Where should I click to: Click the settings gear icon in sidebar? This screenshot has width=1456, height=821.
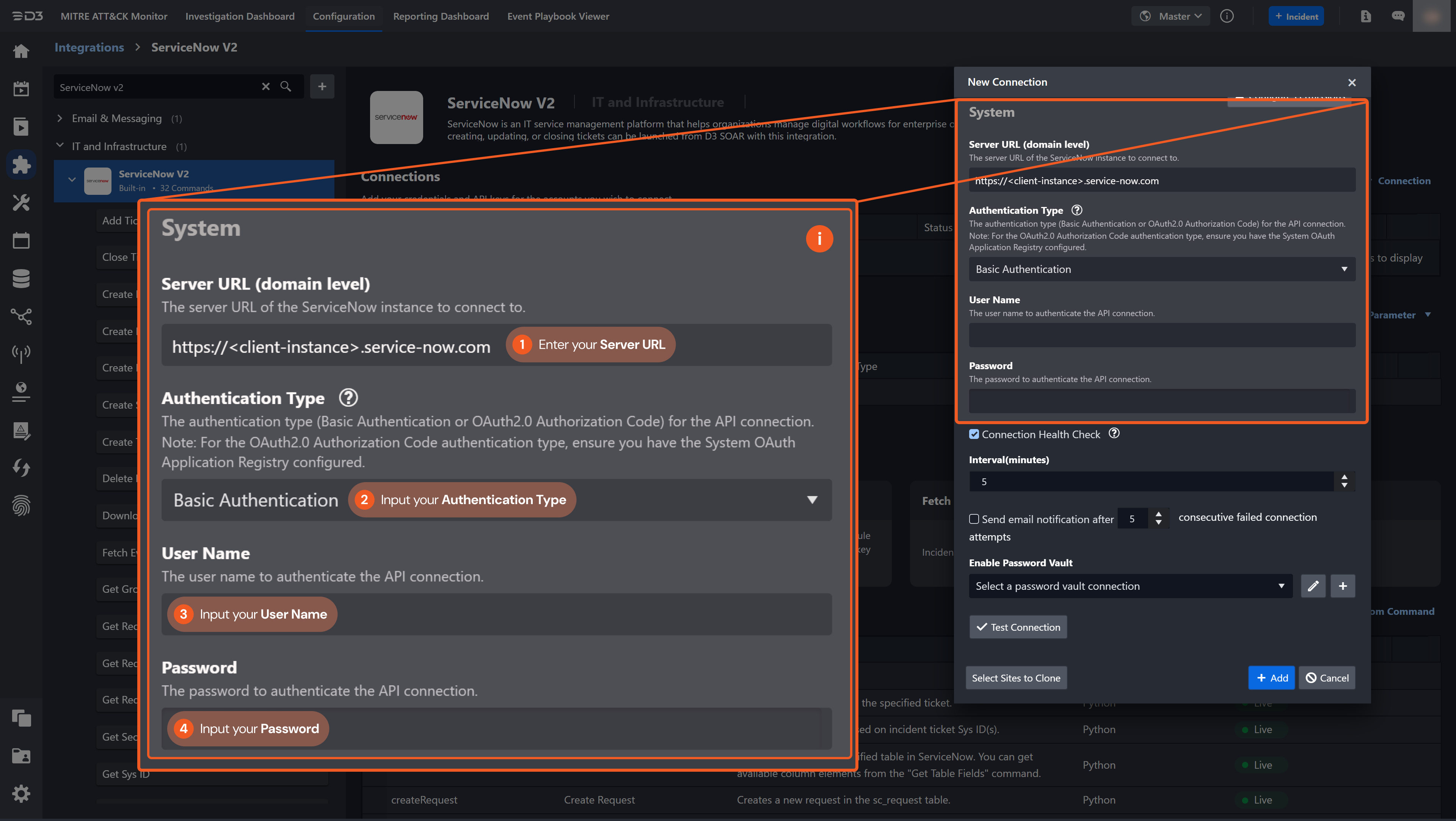click(x=21, y=794)
